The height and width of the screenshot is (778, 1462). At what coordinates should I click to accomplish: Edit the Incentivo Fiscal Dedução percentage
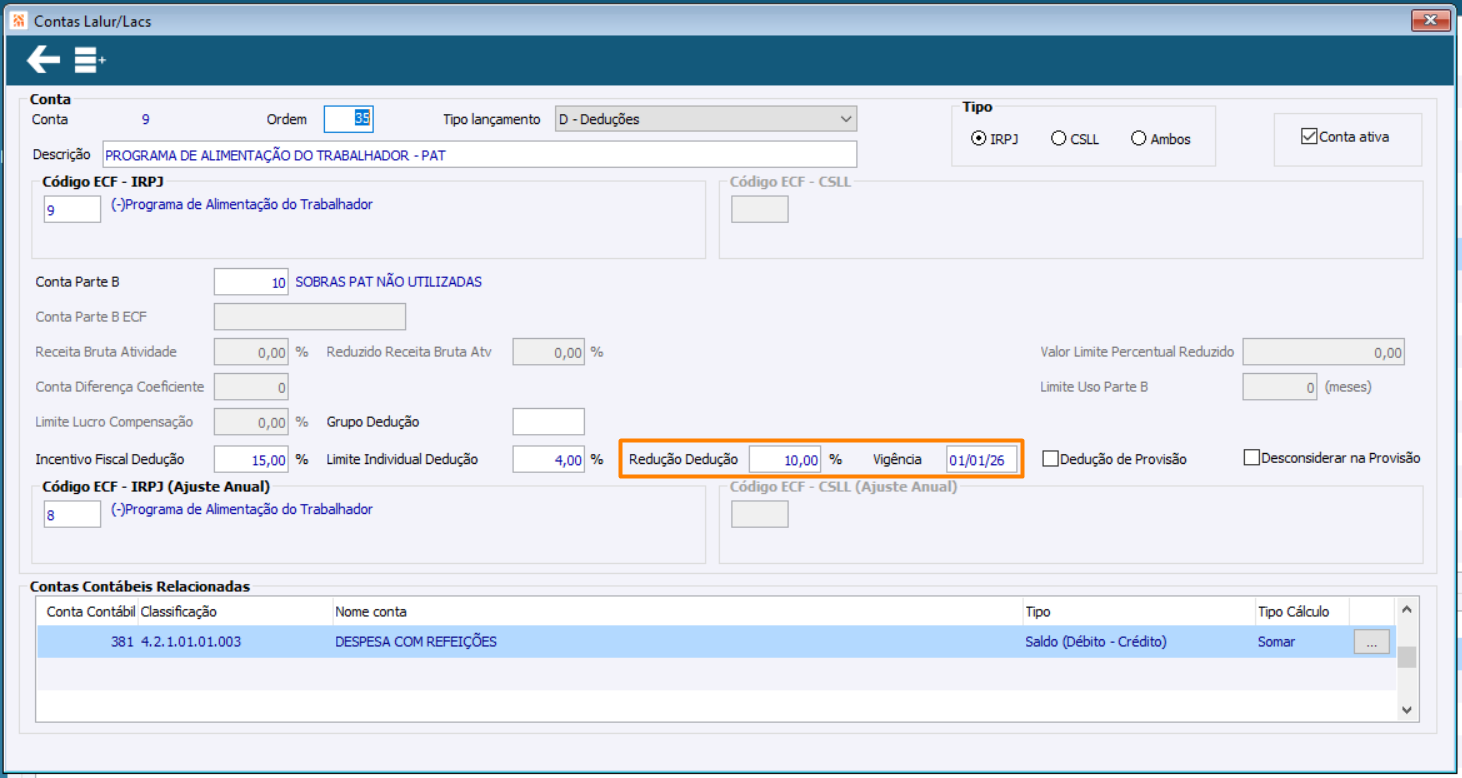click(x=251, y=460)
